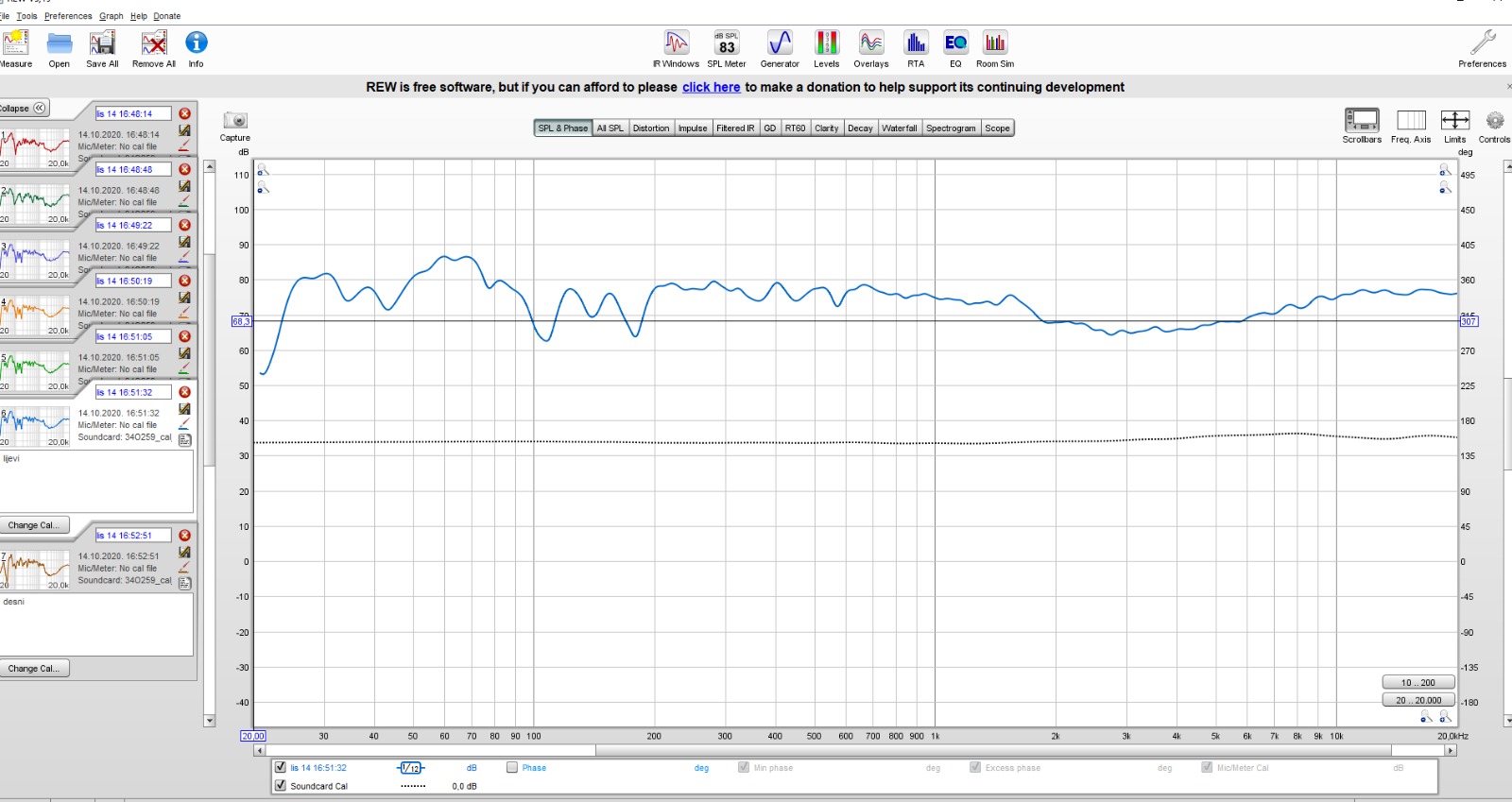The height and width of the screenshot is (802, 1512).
Task: Select measurement 7 thumbnail (brown trace)
Action: [x=35, y=571]
